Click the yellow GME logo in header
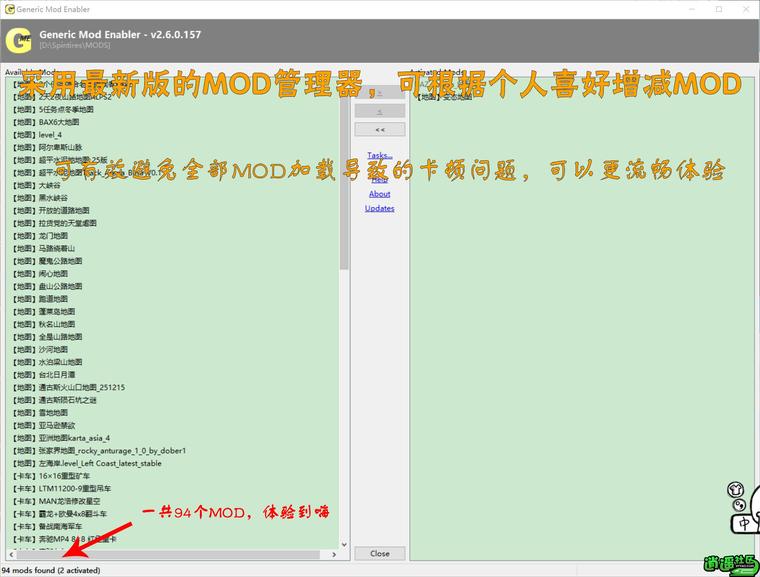This screenshot has width=760, height=577. pyautogui.click(x=18, y=41)
